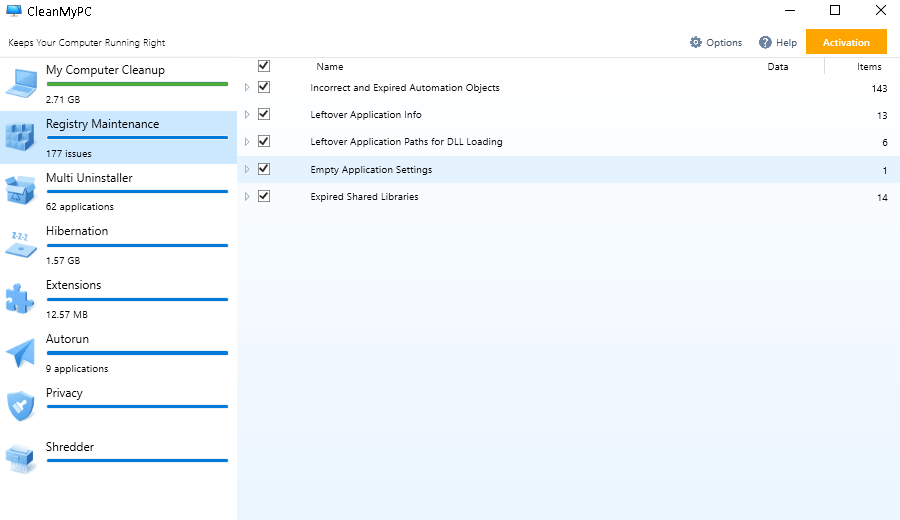This screenshot has height=520, width=900.
Task: Click the 2.71 GB size text
Action: pos(63,99)
